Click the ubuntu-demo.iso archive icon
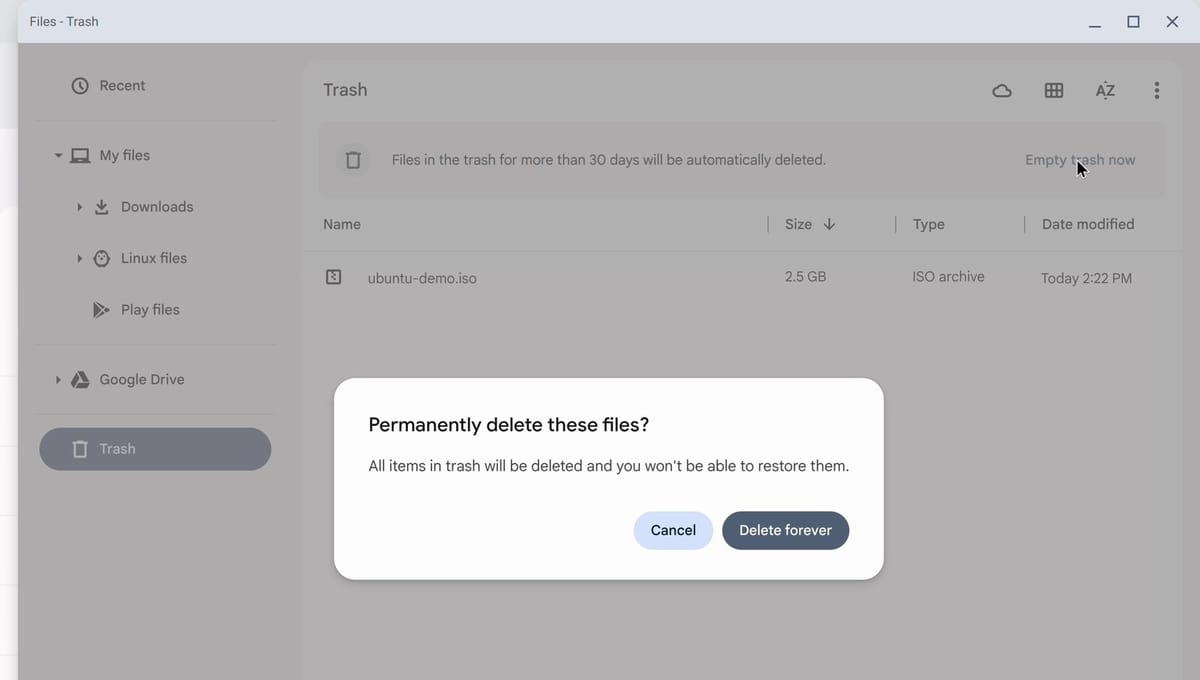The width and height of the screenshot is (1200, 680). click(x=334, y=277)
